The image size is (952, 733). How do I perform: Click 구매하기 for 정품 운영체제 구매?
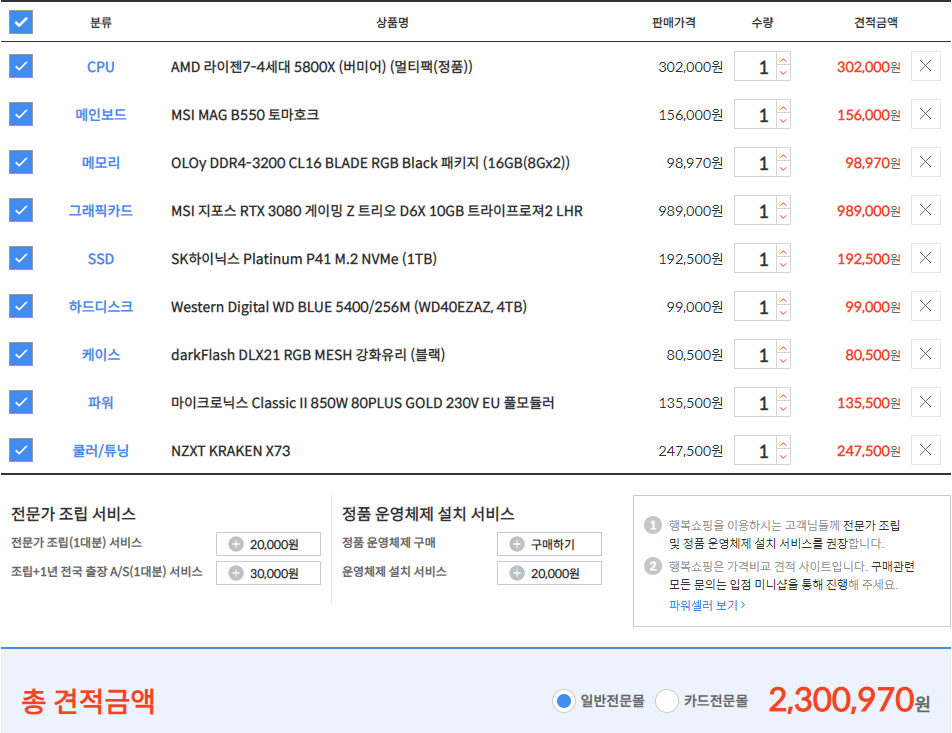(549, 544)
